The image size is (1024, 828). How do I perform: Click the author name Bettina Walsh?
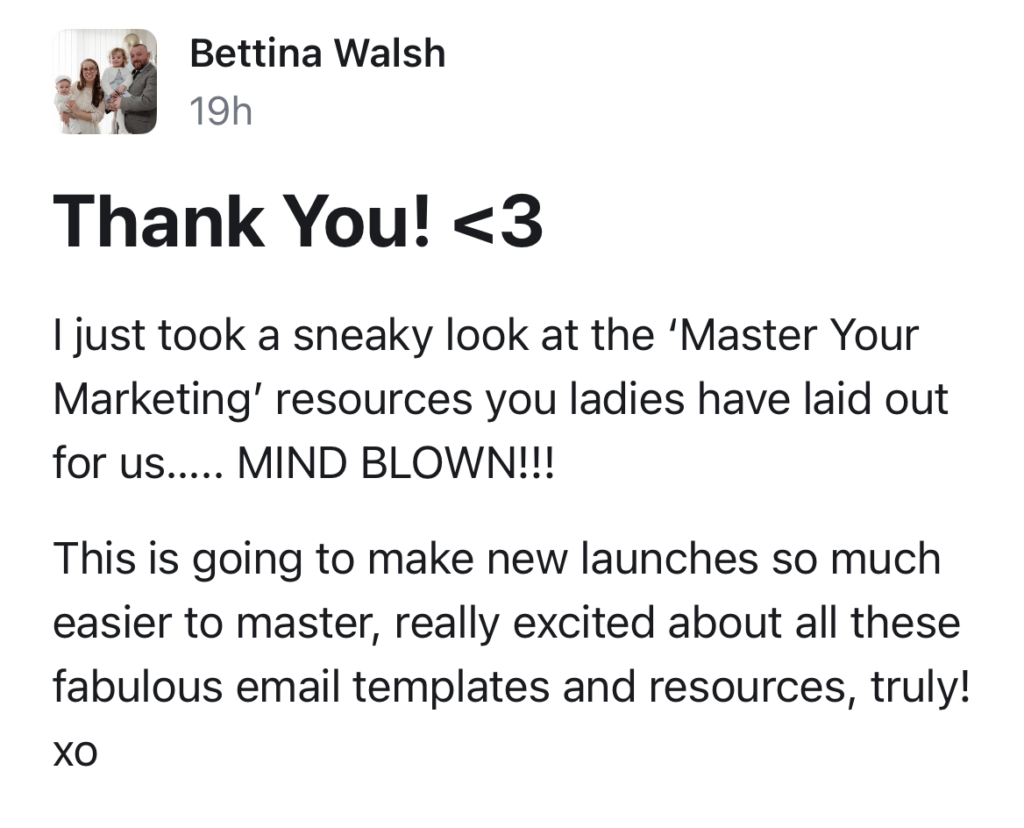point(317,53)
